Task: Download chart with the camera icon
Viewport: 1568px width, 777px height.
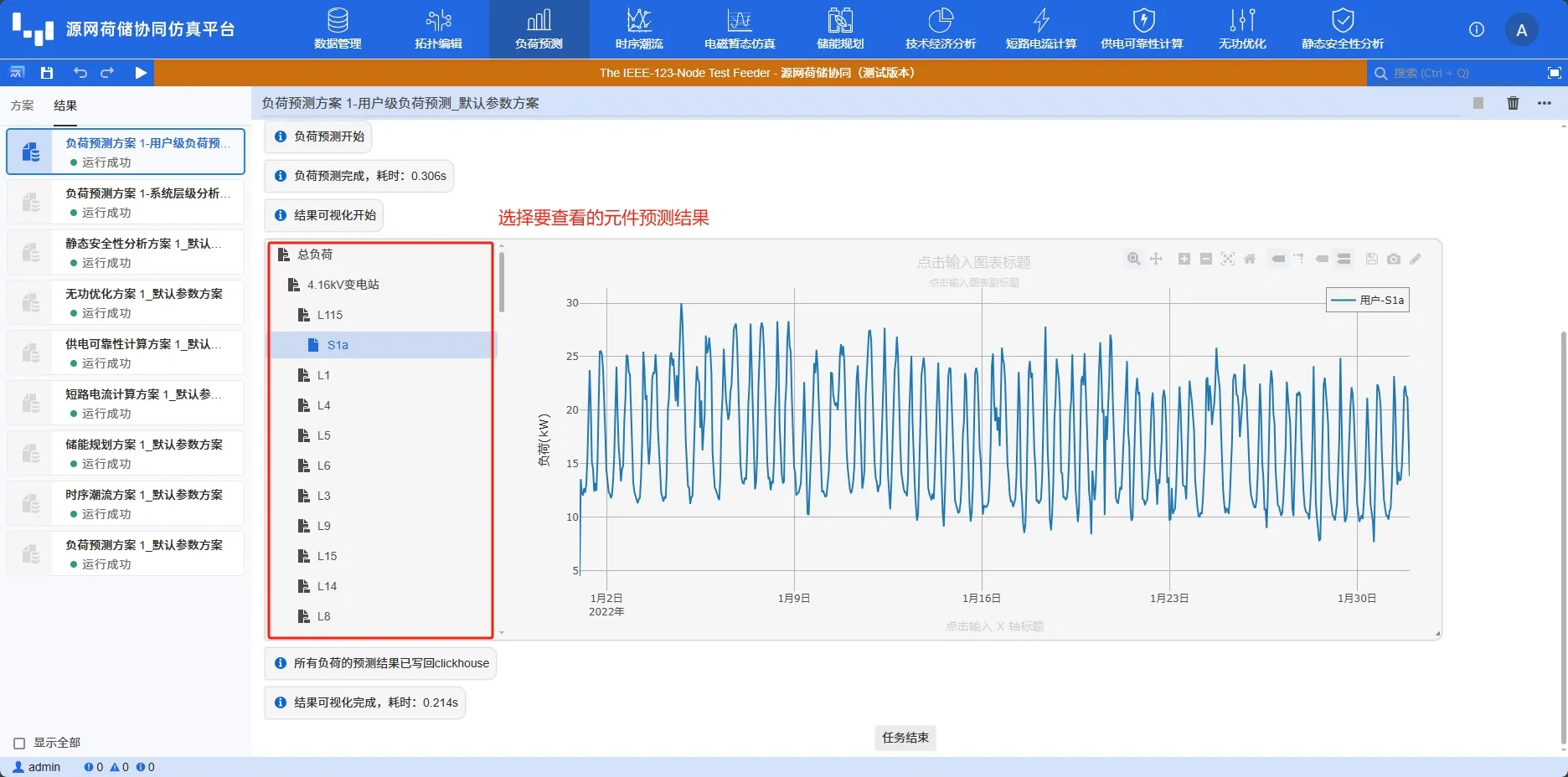Action: [1394, 259]
